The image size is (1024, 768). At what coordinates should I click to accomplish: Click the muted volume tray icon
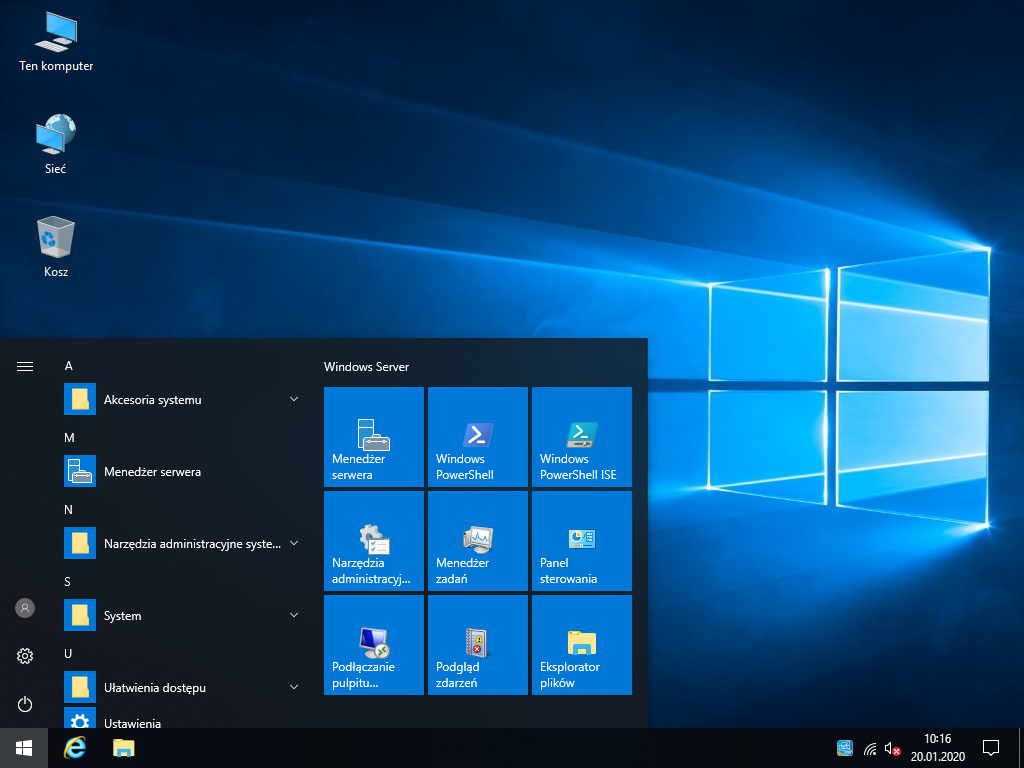892,748
